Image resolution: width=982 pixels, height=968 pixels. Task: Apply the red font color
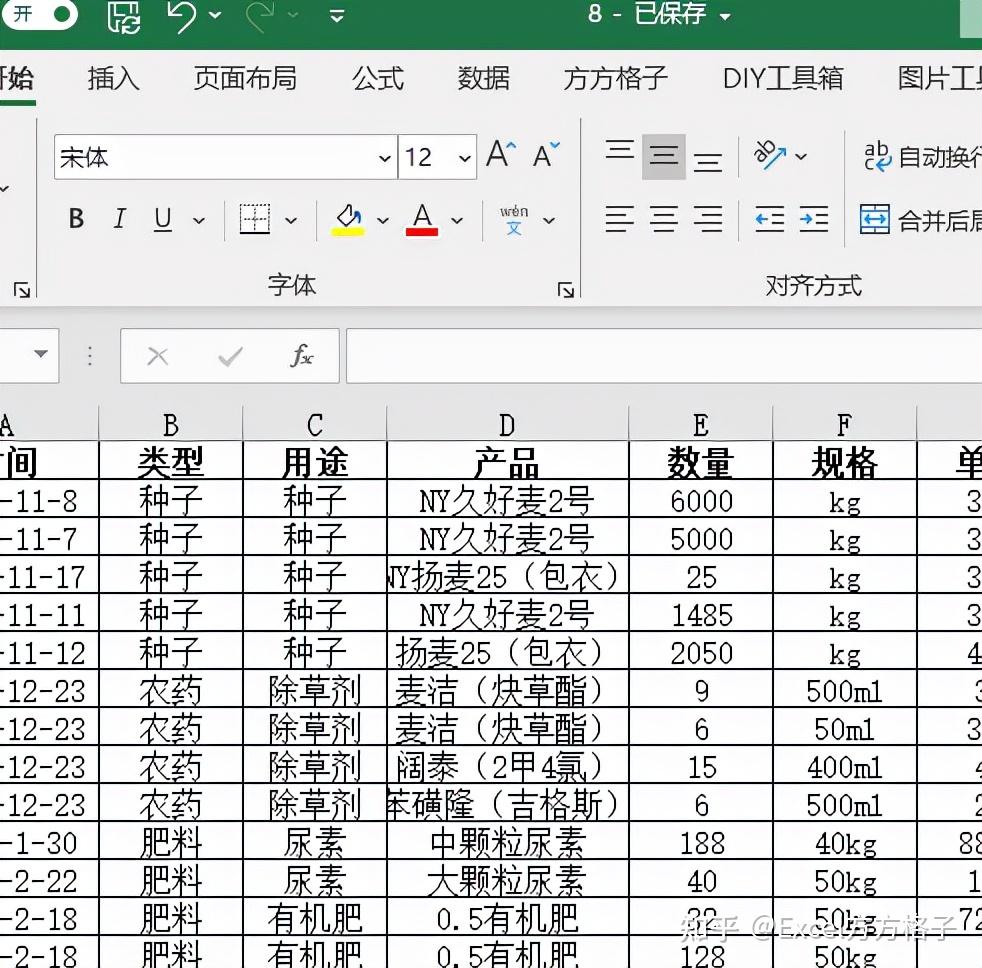point(422,220)
